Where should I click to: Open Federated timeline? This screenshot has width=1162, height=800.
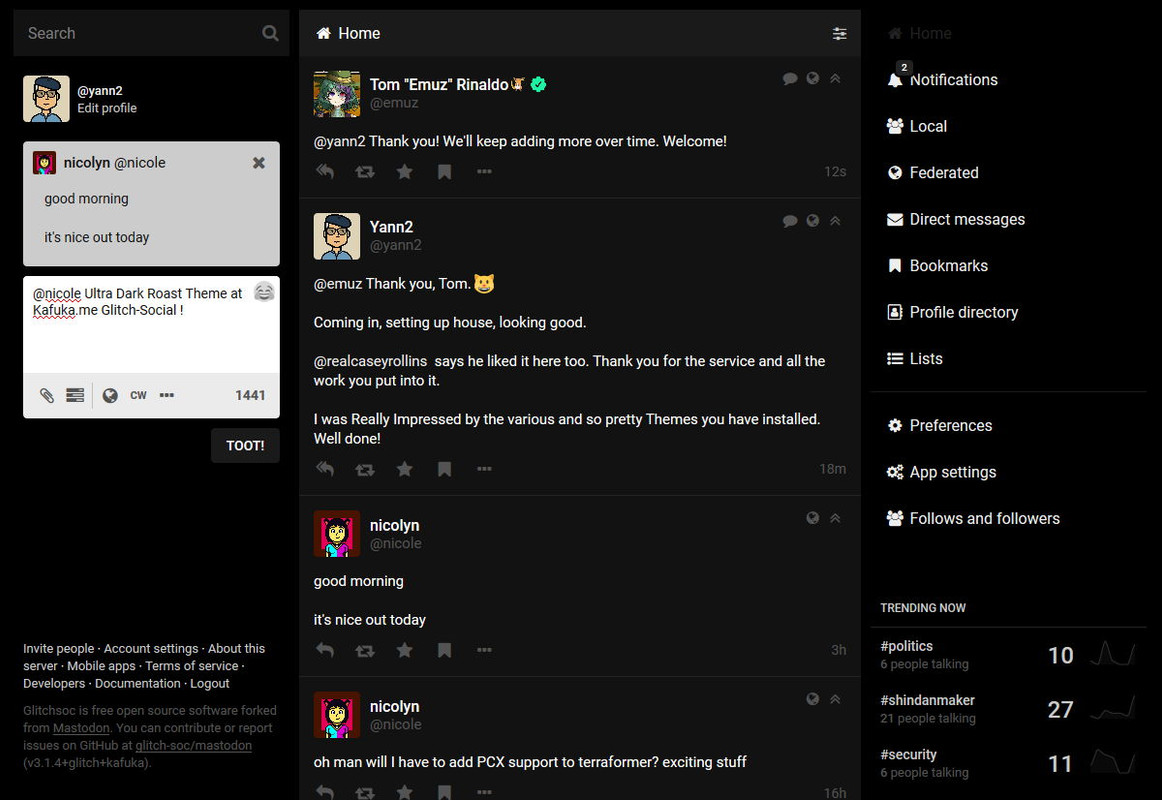tap(933, 173)
